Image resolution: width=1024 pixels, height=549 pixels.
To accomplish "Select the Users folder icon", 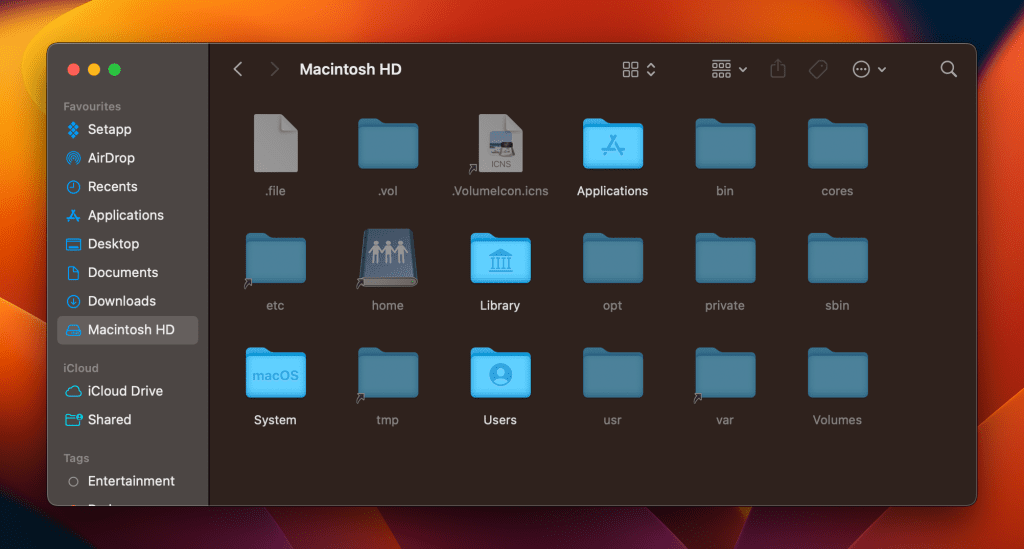I will point(500,375).
